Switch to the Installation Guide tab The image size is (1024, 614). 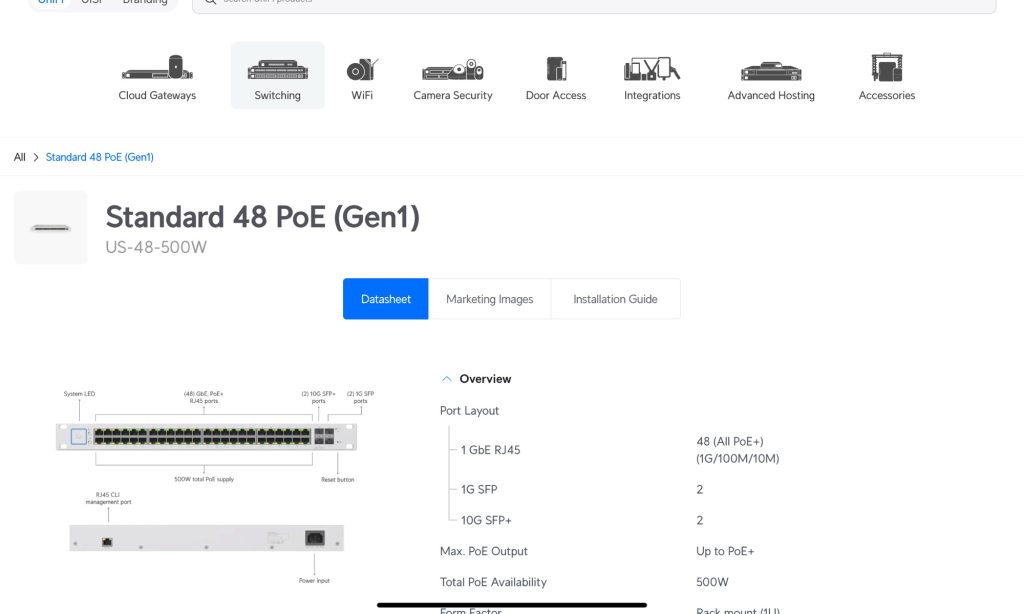point(615,299)
